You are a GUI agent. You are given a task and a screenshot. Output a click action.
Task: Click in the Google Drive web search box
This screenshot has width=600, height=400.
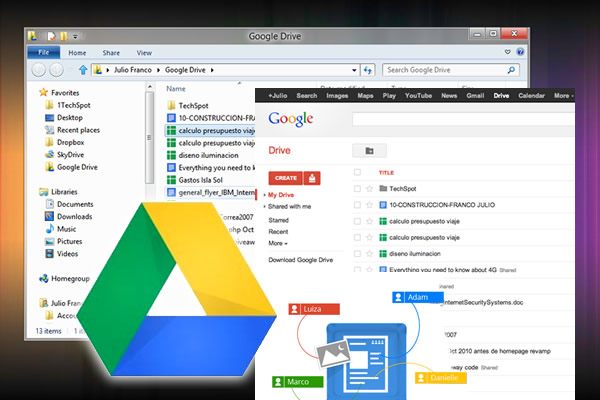coord(463,119)
